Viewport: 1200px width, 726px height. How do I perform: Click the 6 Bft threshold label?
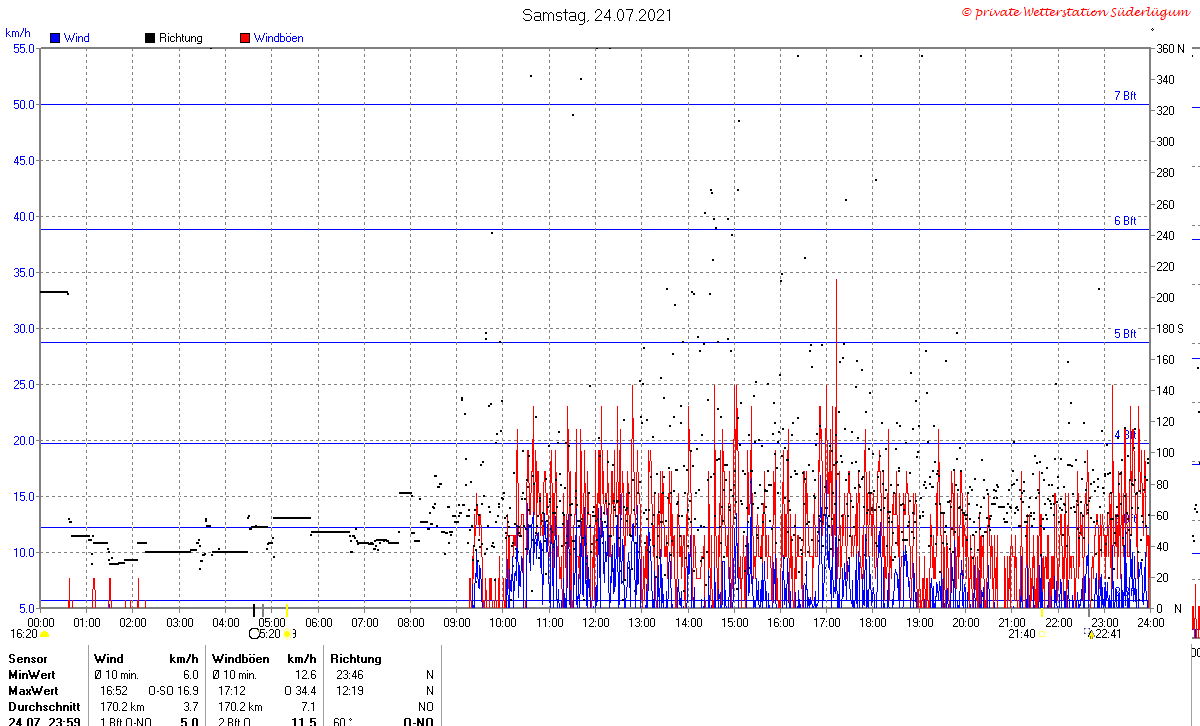click(1125, 221)
